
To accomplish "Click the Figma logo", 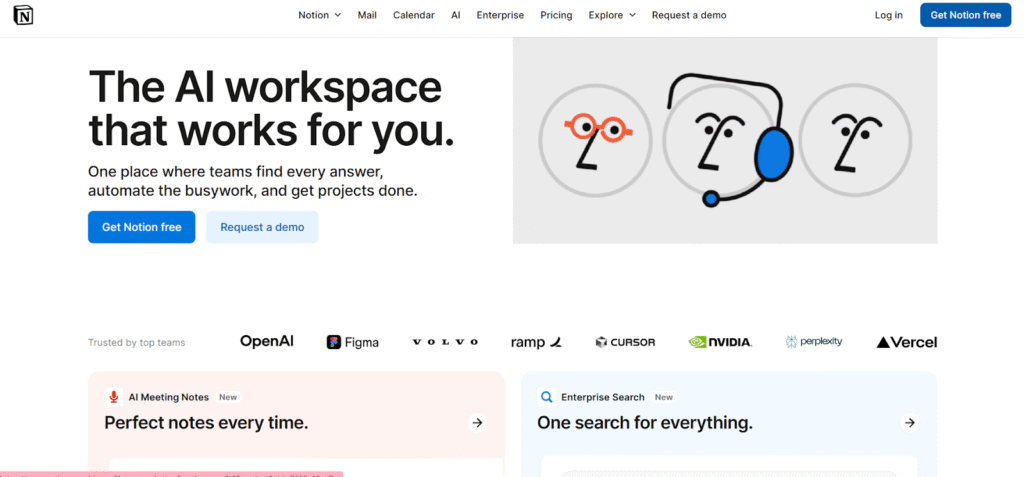I will coord(353,342).
